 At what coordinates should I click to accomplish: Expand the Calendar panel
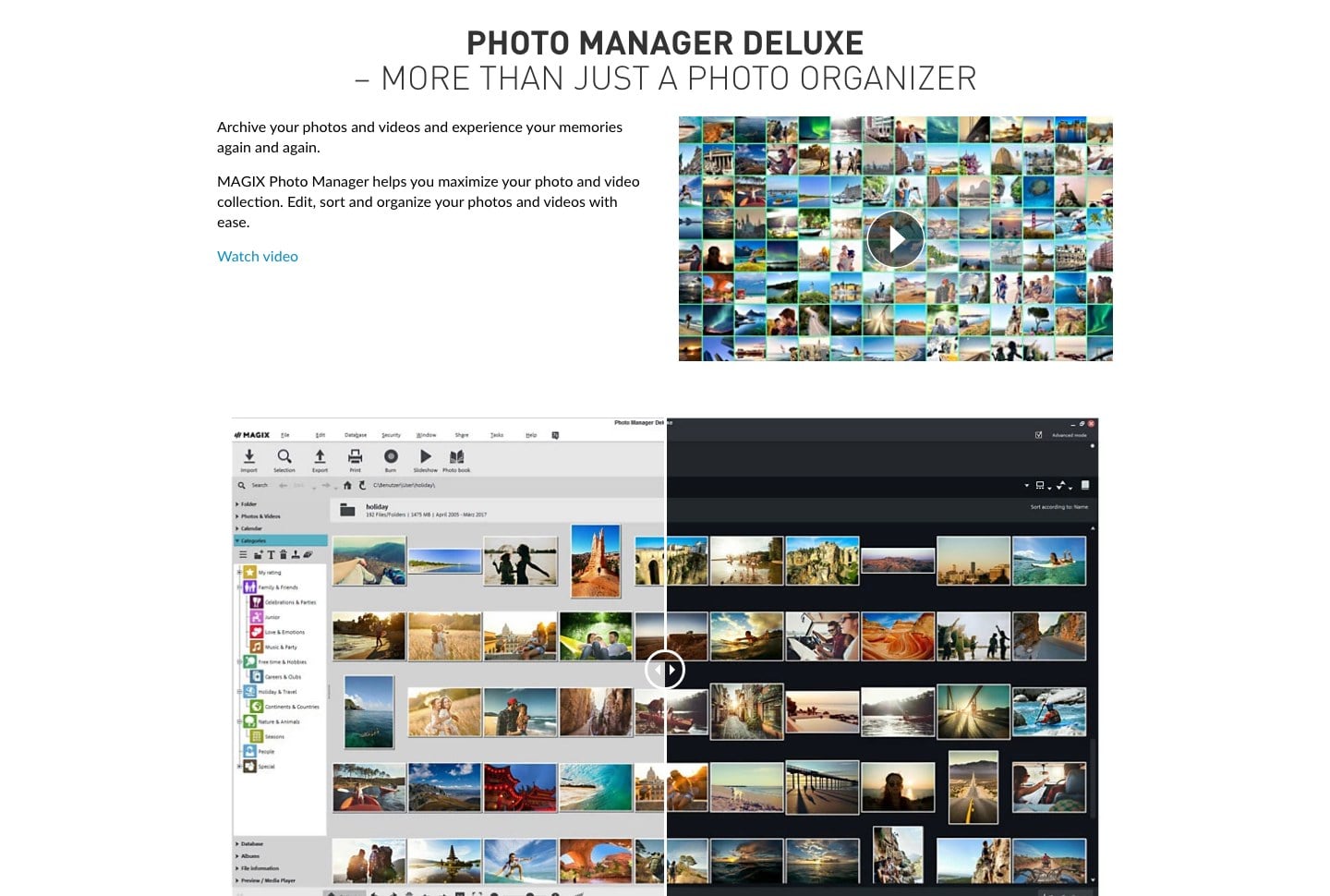[x=249, y=528]
